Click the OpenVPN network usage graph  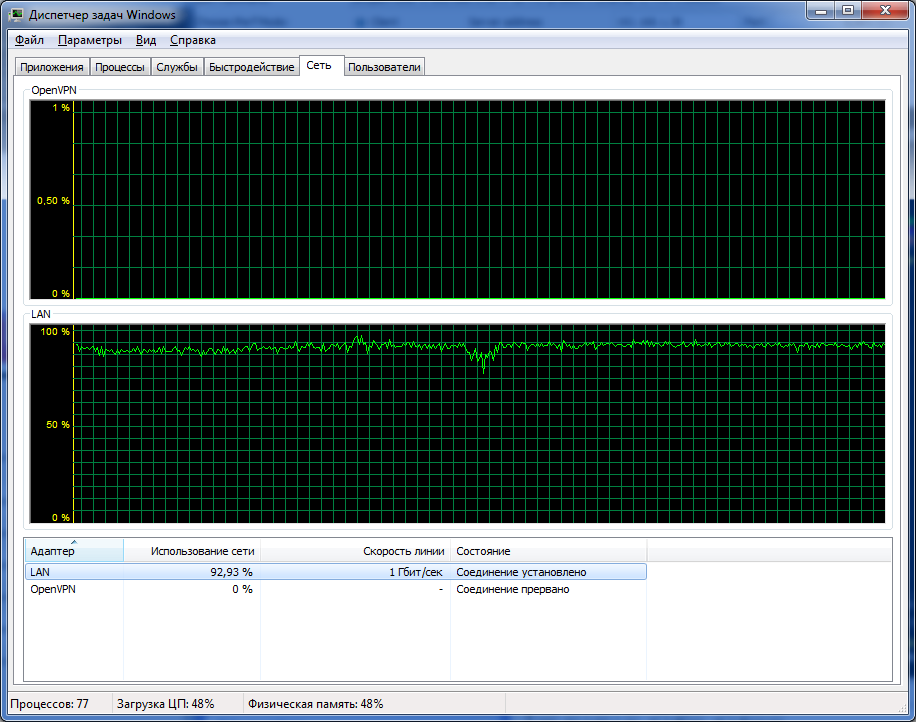pos(479,200)
